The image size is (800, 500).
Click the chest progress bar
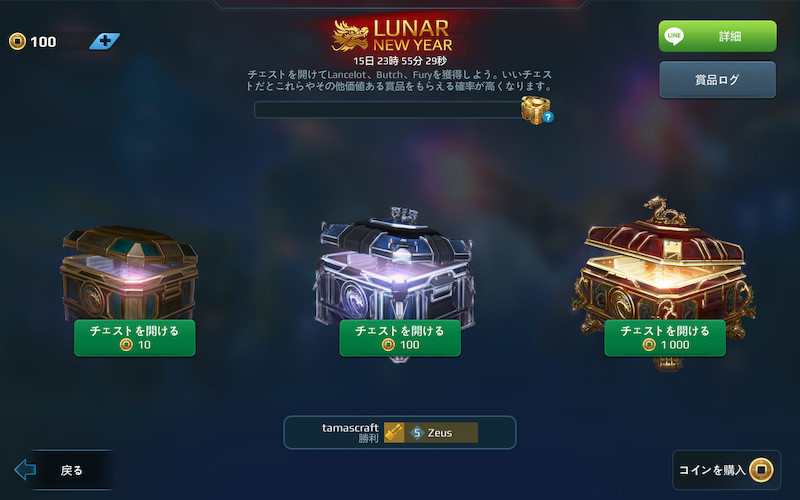click(x=388, y=110)
